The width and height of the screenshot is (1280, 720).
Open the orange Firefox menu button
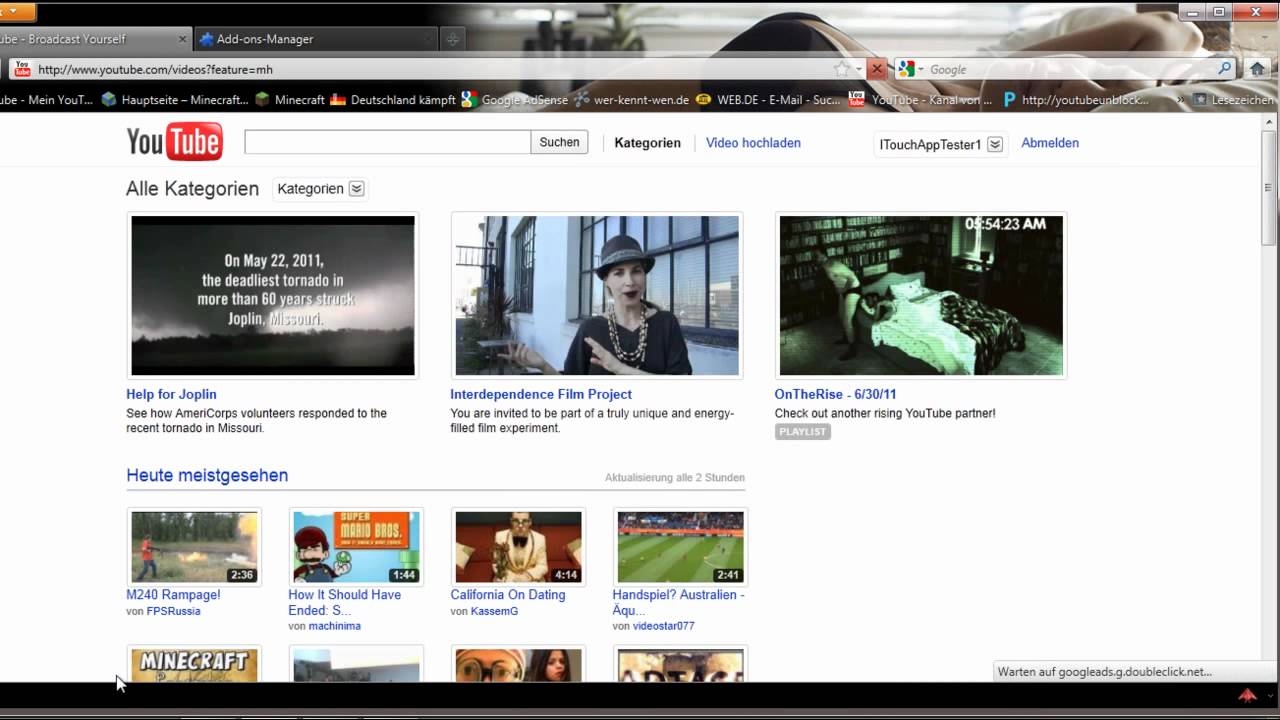point(17,12)
